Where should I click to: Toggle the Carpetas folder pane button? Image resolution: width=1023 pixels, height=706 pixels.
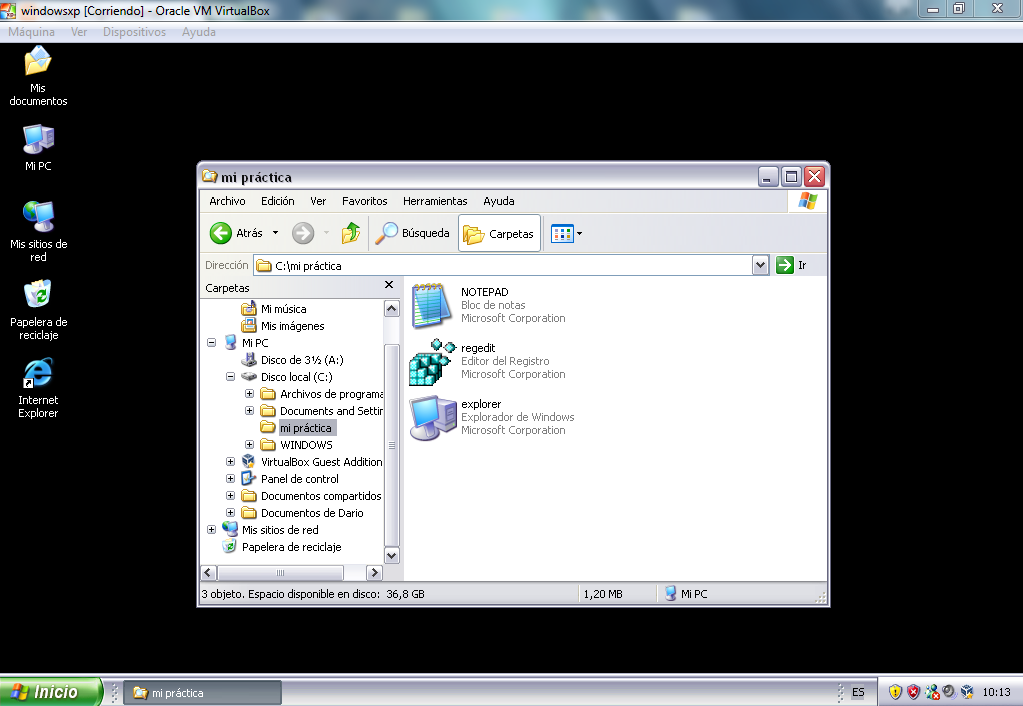[x=499, y=233]
